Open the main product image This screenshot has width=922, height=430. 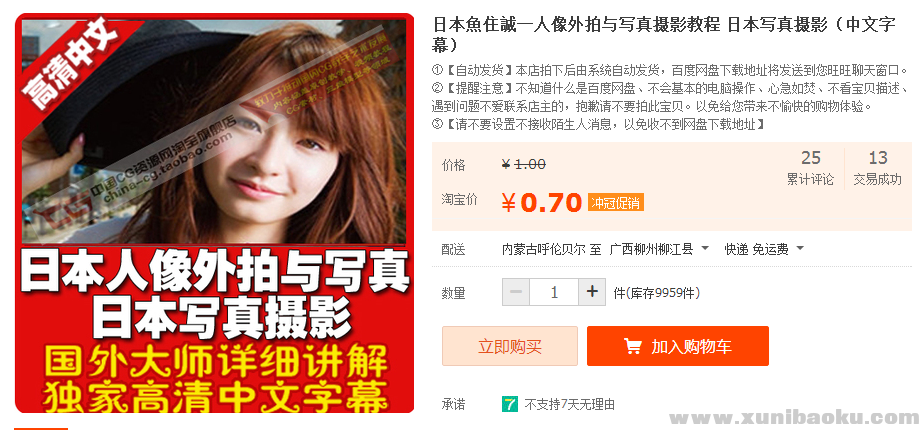coord(215,213)
